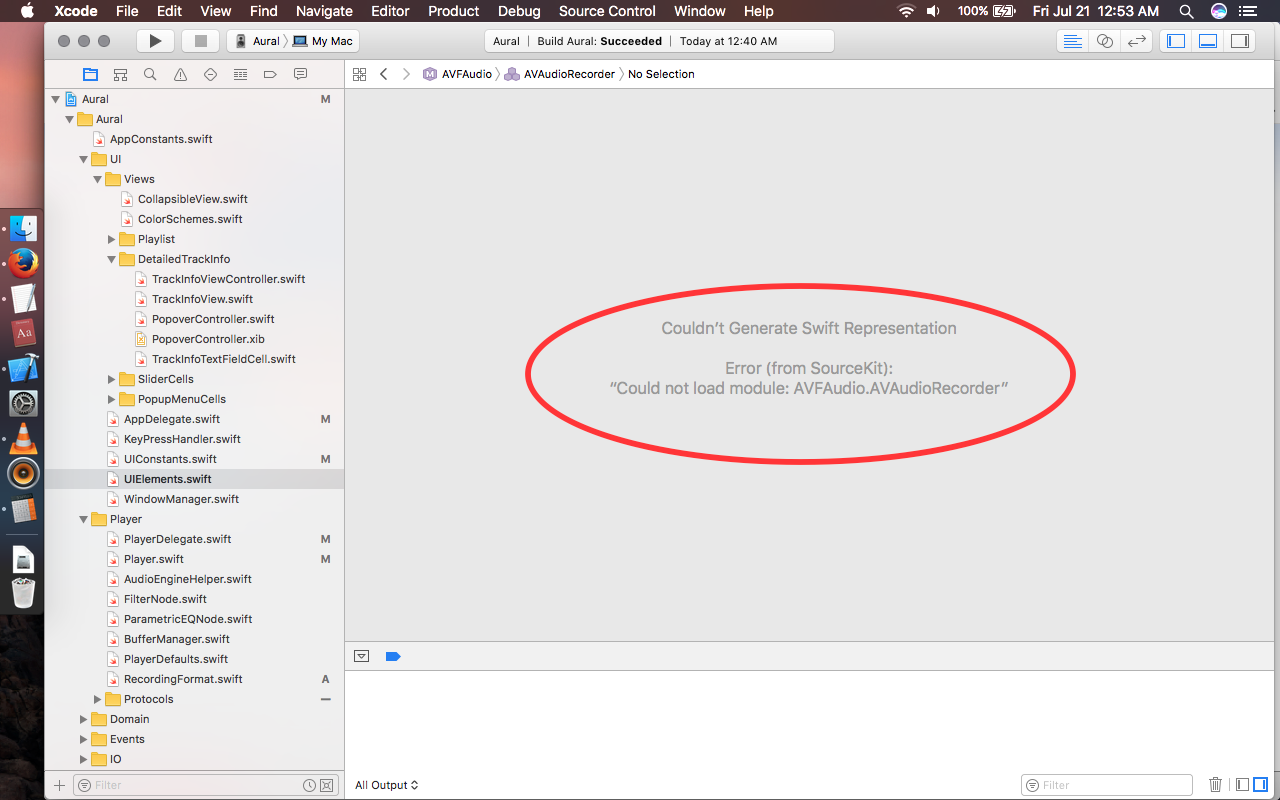Viewport: 1280px width, 800px height.
Task: Expand the Domain folder
Action: click(84, 719)
